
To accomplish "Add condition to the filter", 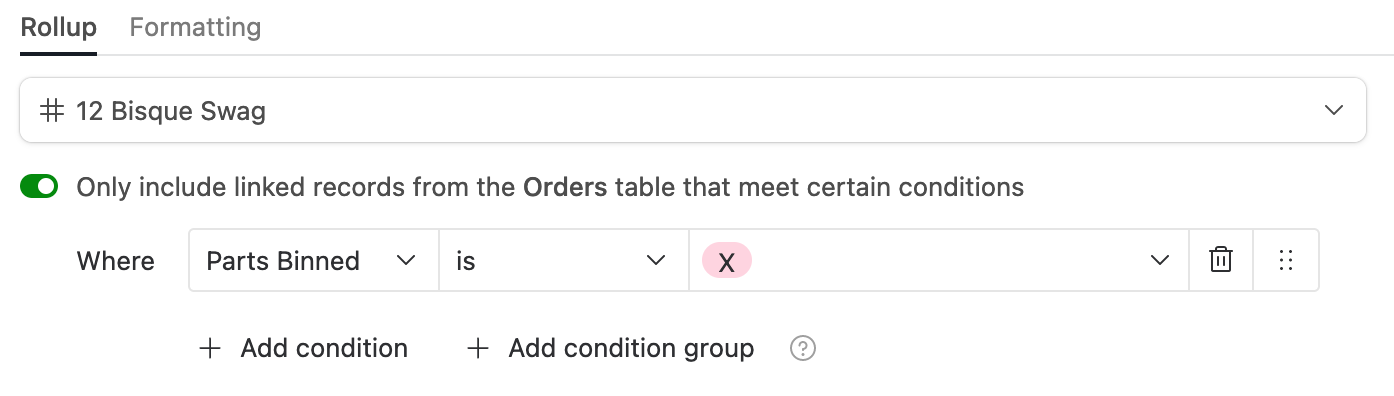I will point(304,348).
